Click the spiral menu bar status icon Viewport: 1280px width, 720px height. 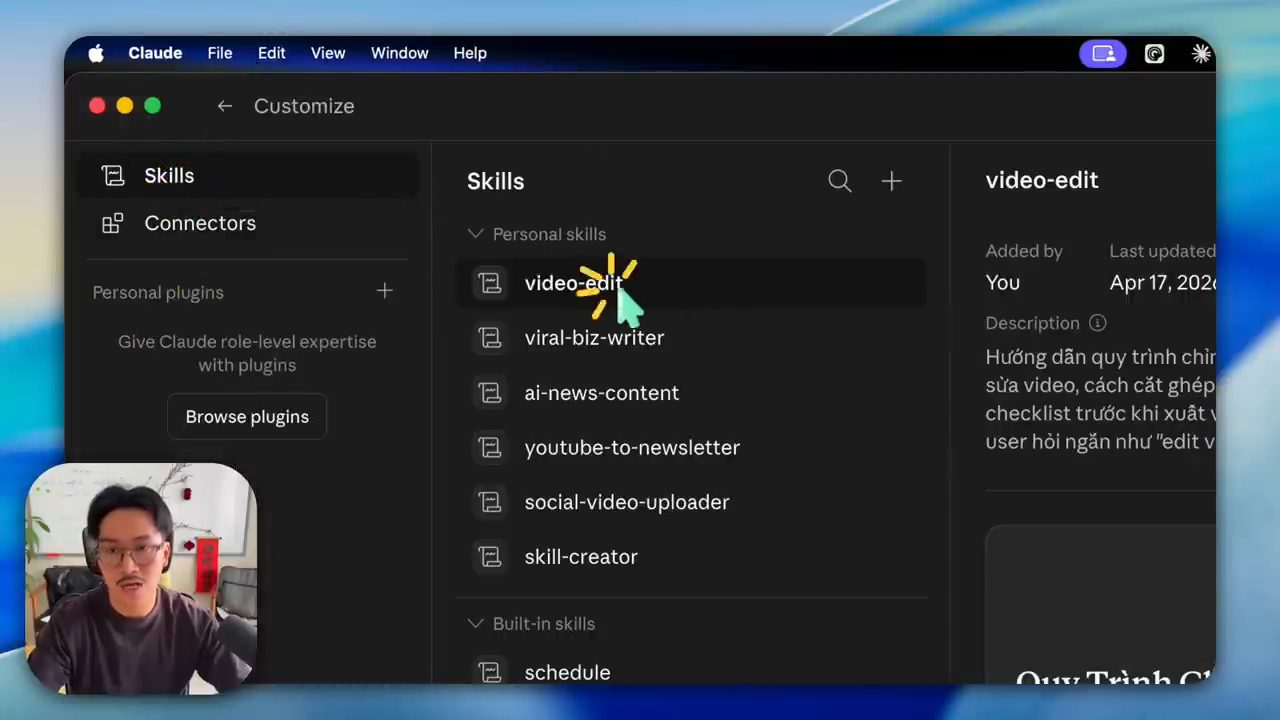1155,54
